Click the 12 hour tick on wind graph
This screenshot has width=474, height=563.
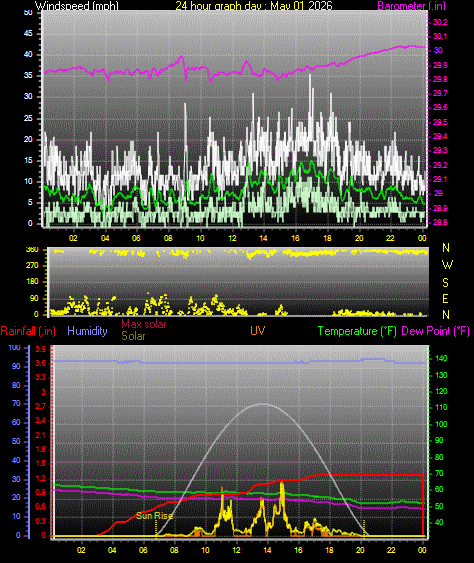[x=232, y=238]
